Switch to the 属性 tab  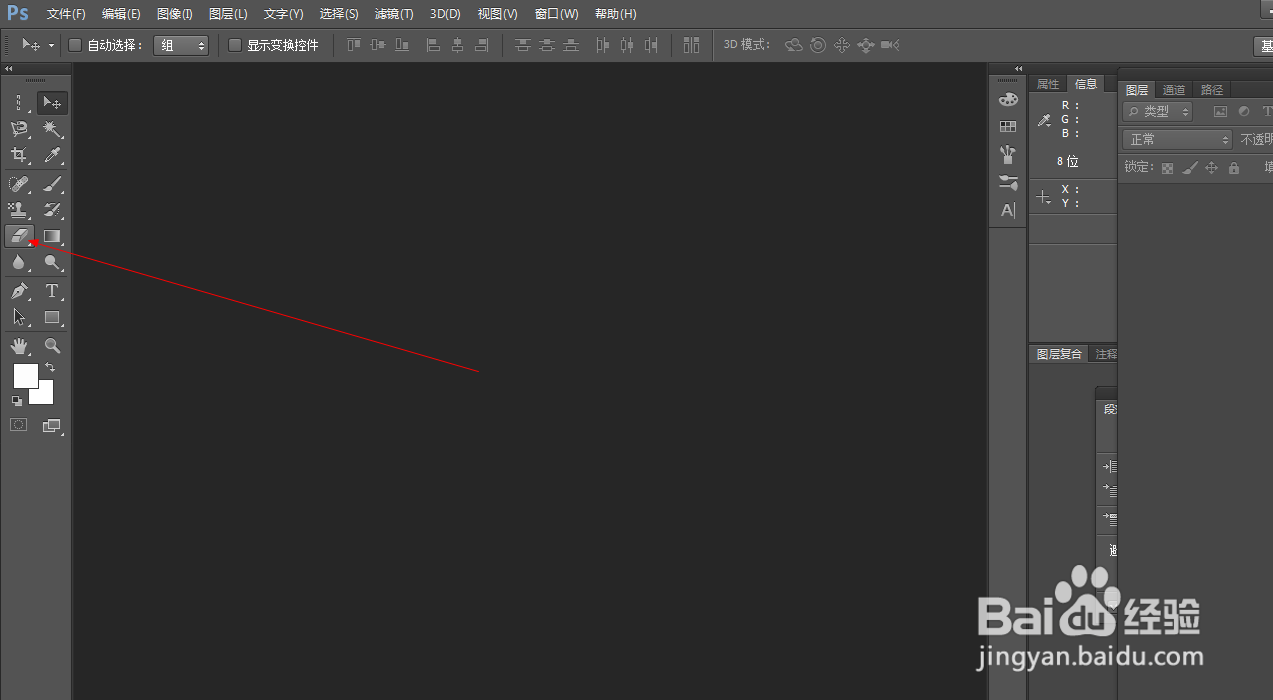[x=1048, y=84]
